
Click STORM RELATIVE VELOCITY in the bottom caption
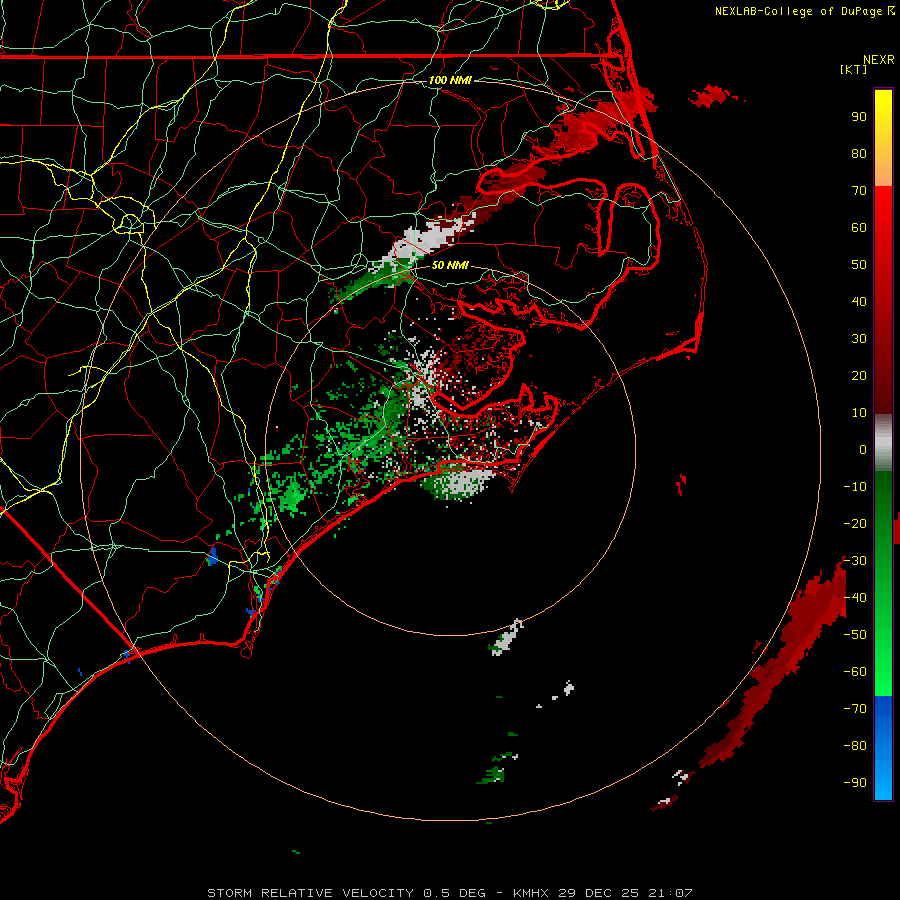310,893
